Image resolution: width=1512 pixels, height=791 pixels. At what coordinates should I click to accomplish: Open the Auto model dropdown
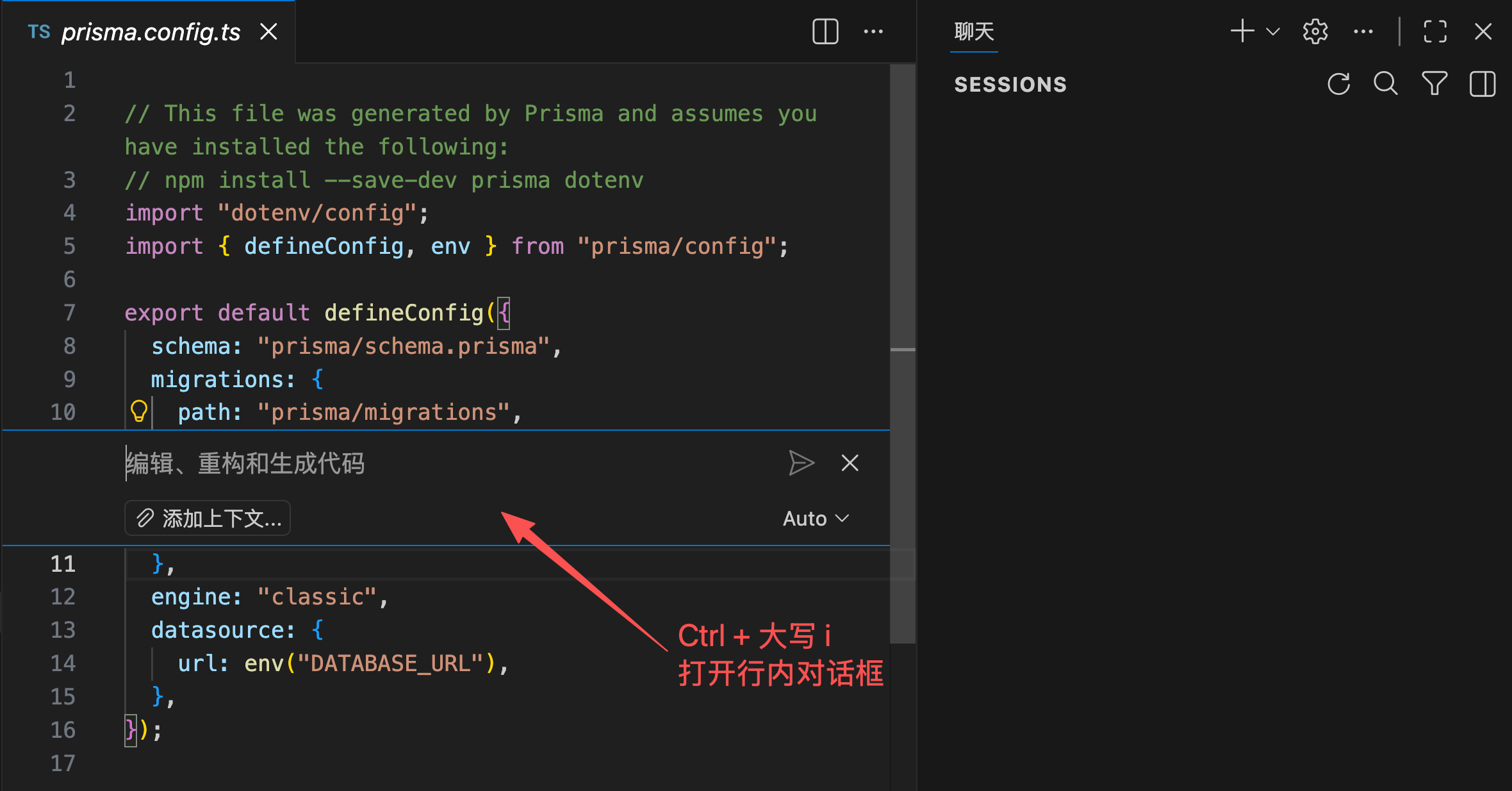click(815, 518)
